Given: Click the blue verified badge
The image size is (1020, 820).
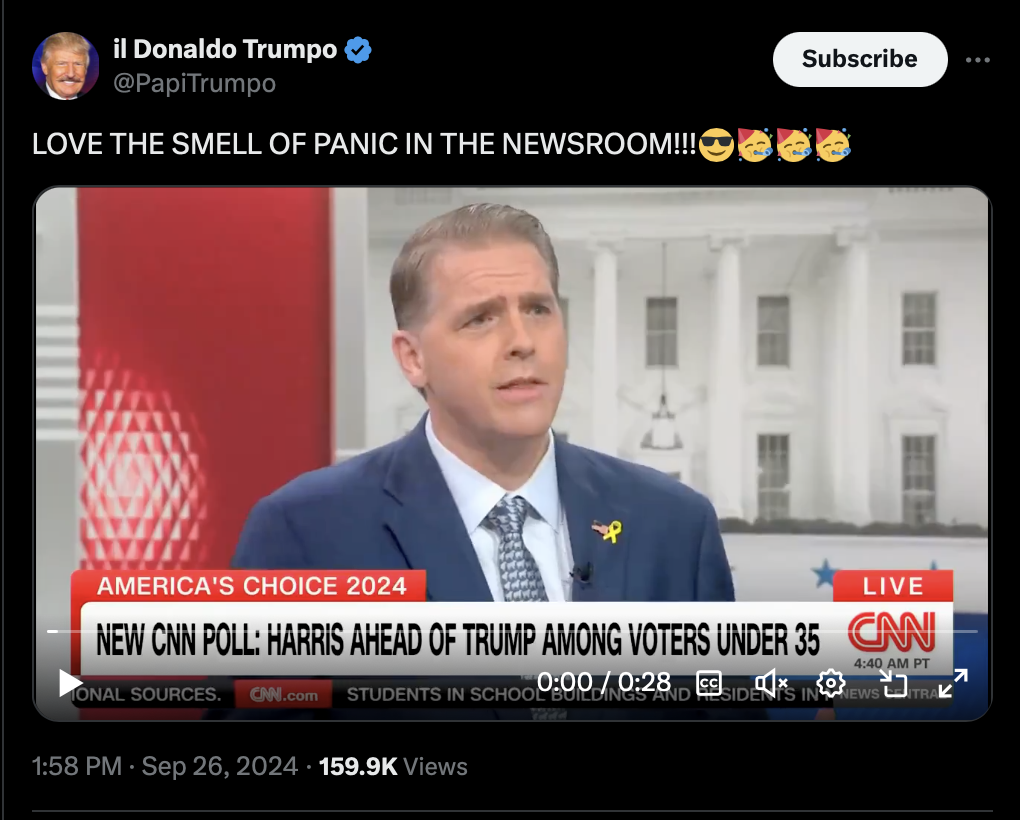Looking at the screenshot, I should tap(358, 50).
